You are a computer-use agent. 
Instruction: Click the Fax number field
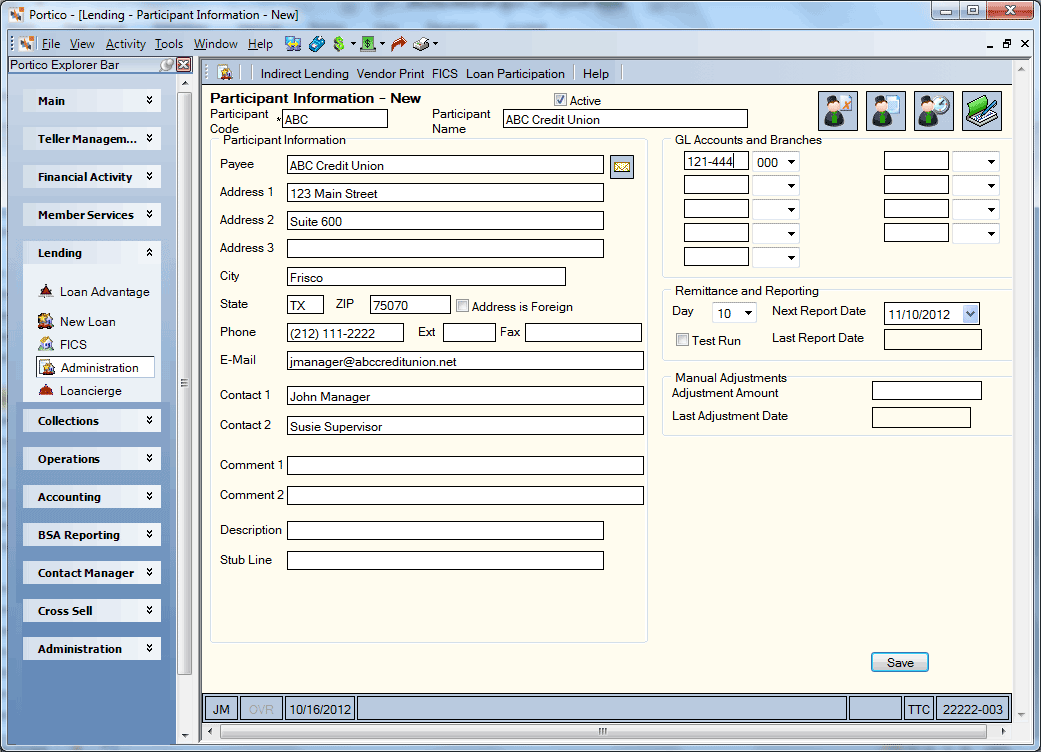pyautogui.click(x=583, y=333)
